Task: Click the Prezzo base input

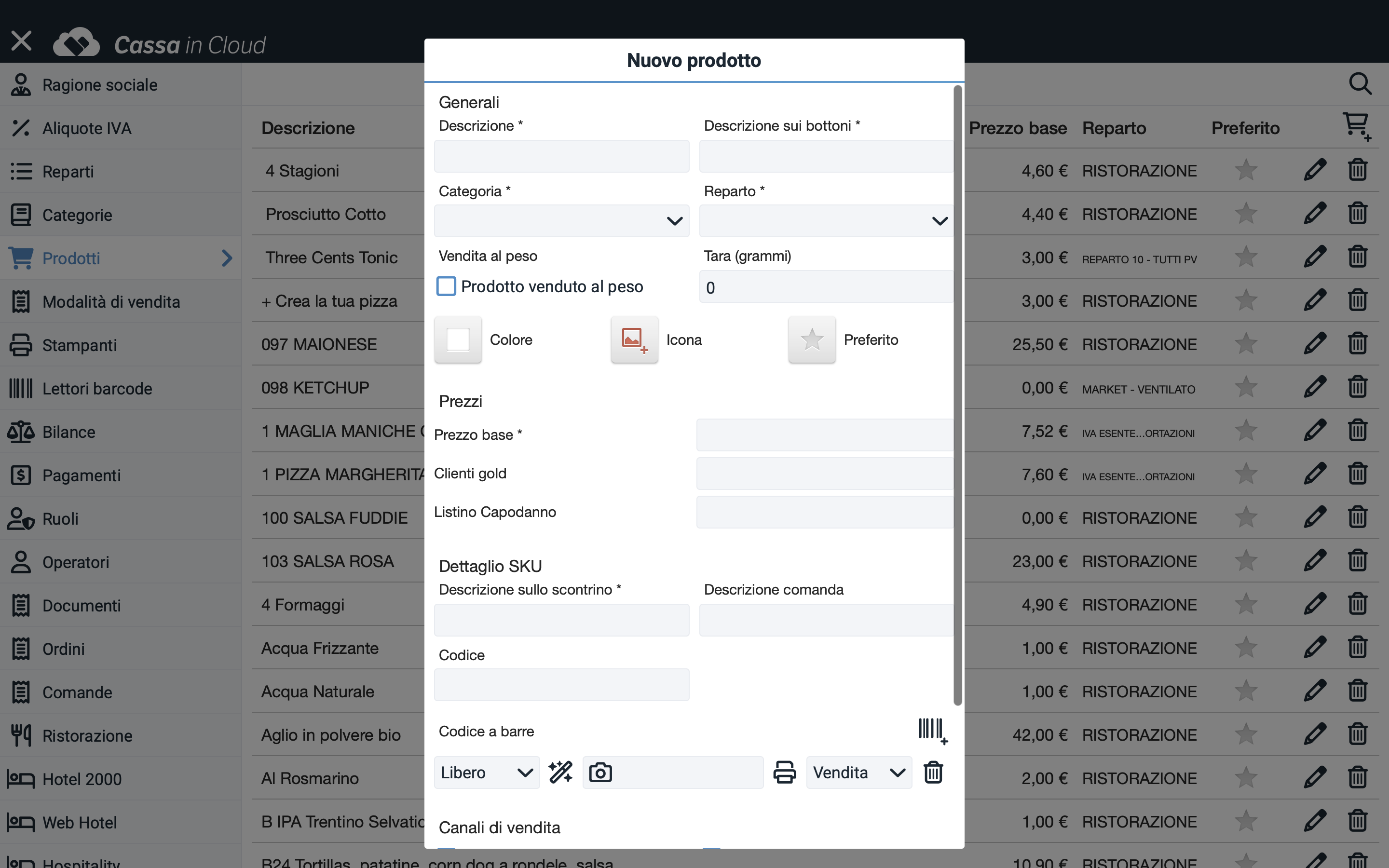Action: pos(825,434)
